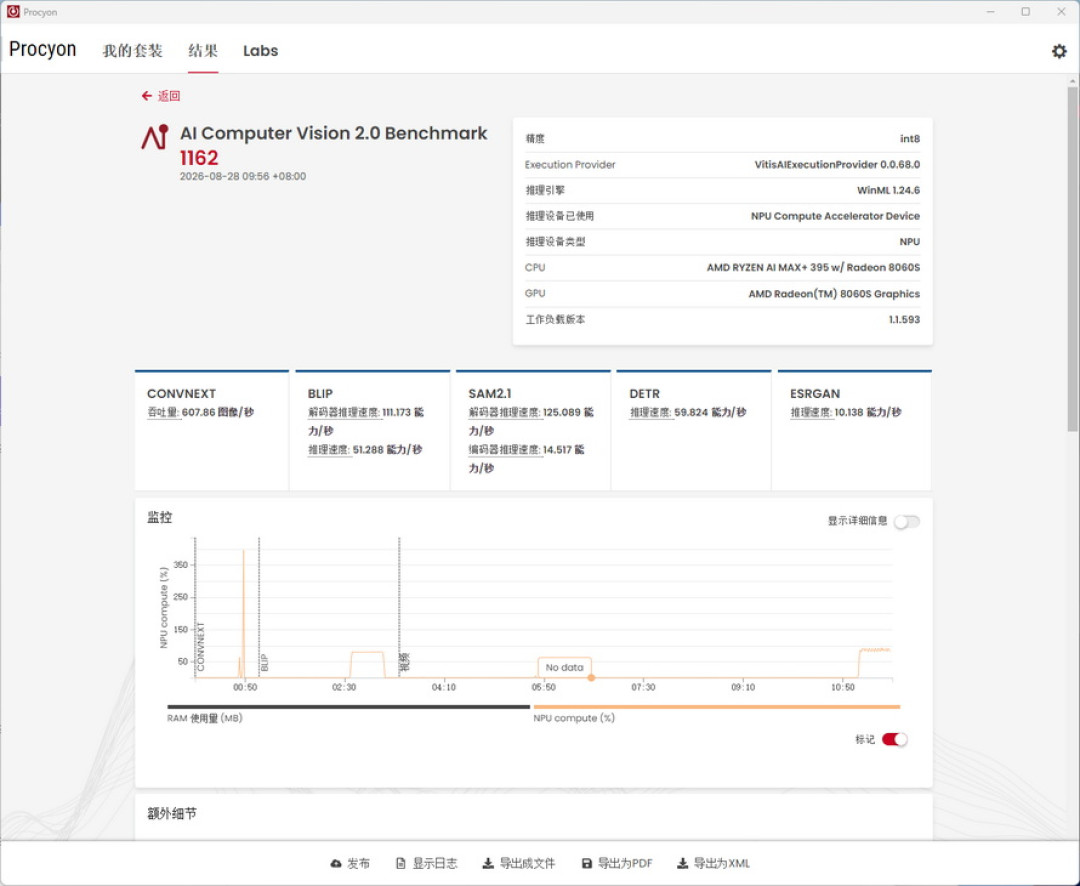Click the workload version 1.1.593
The height and width of the screenshot is (886, 1080).
tap(904, 319)
